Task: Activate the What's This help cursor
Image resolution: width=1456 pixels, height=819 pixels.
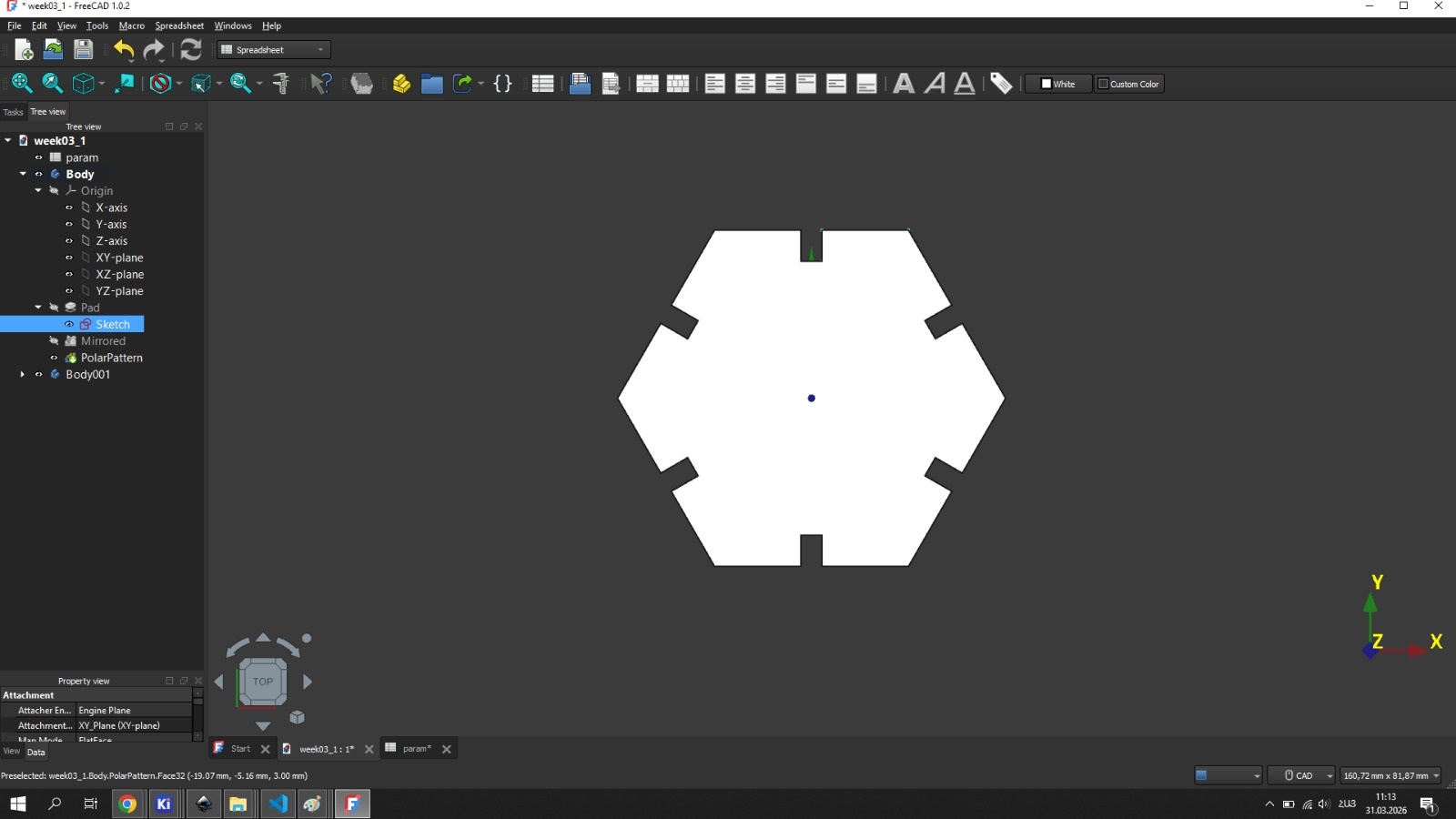Action: [320, 83]
